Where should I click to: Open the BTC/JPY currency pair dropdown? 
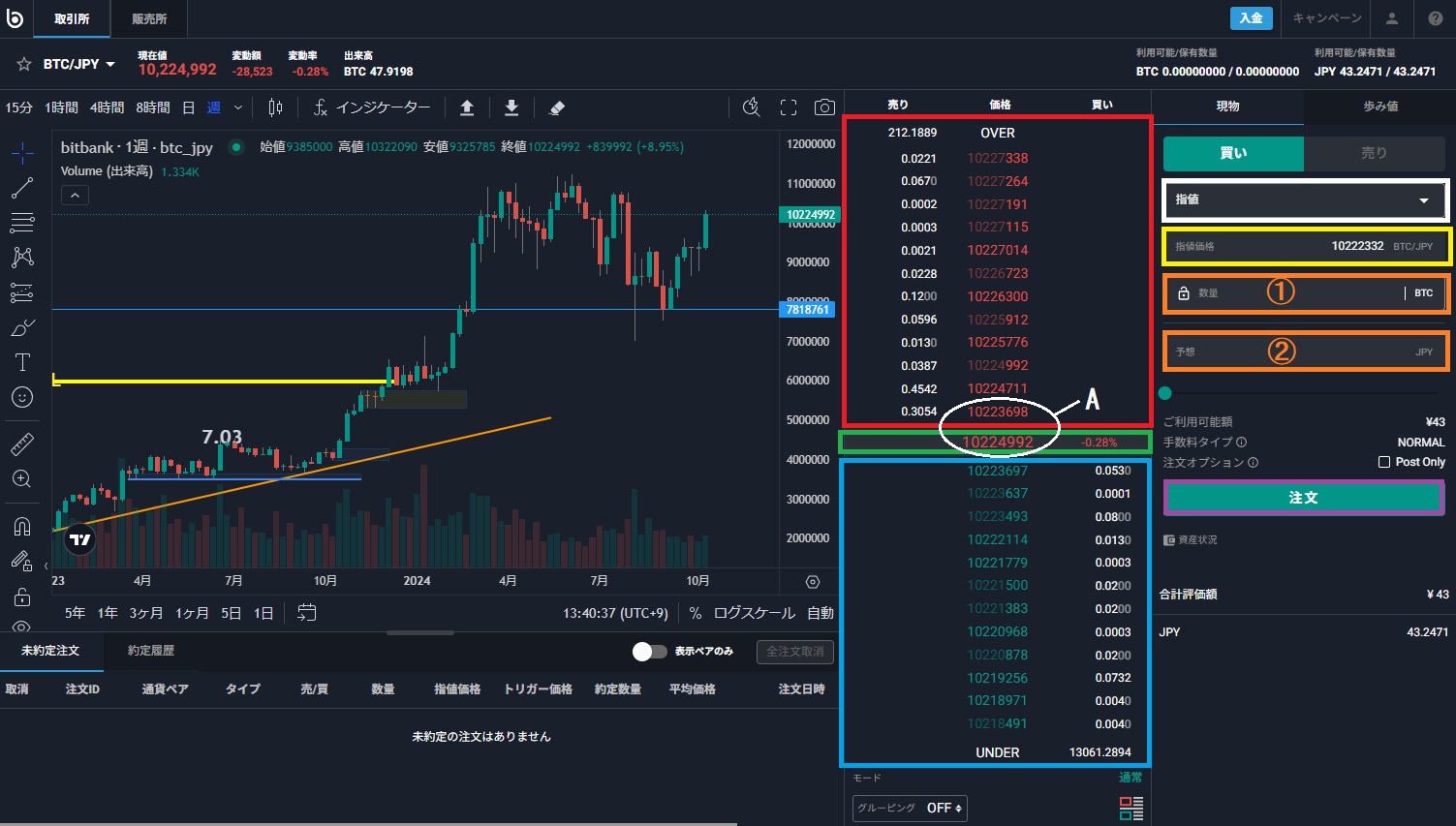click(x=79, y=64)
